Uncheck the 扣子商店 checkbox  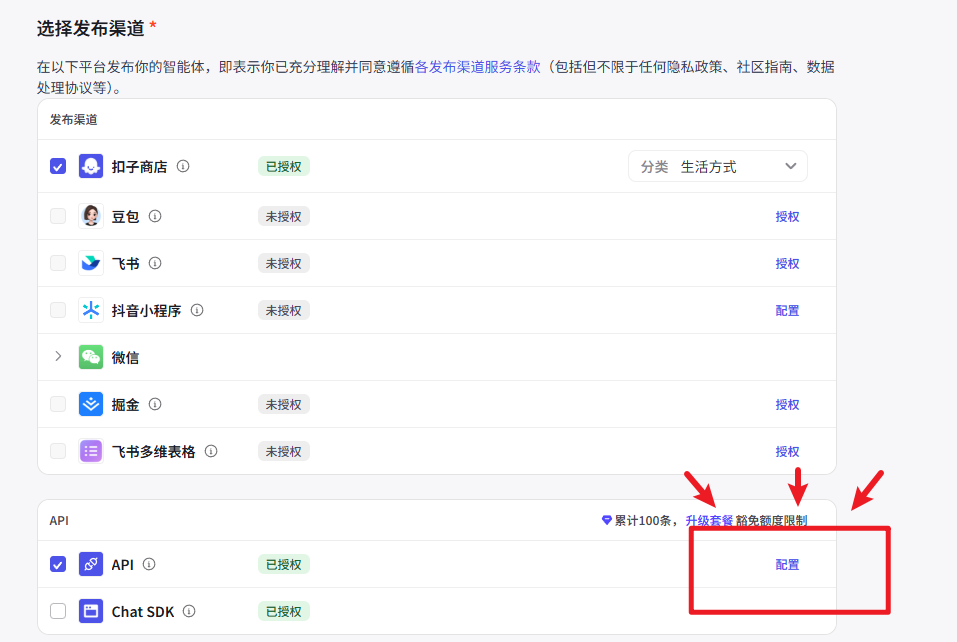click(58, 166)
